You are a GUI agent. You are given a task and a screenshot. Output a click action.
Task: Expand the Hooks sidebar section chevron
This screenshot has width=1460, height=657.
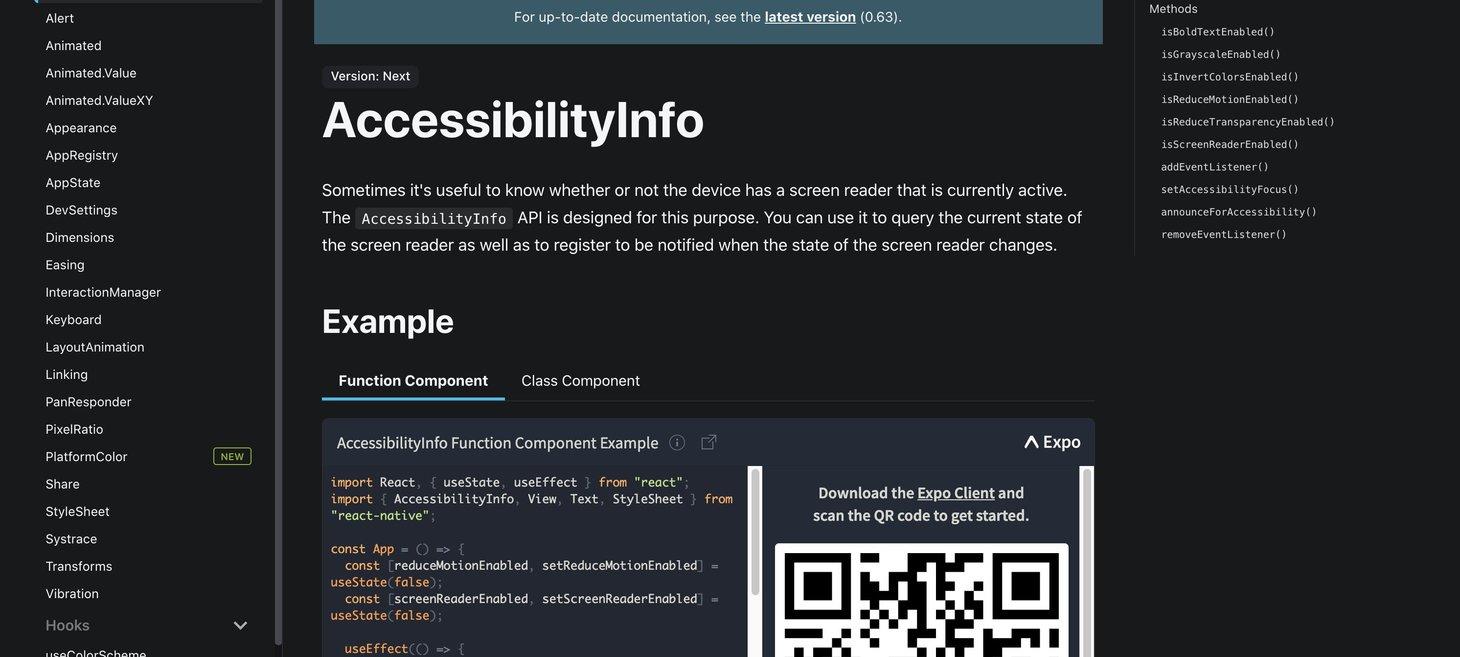tap(240, 626)
